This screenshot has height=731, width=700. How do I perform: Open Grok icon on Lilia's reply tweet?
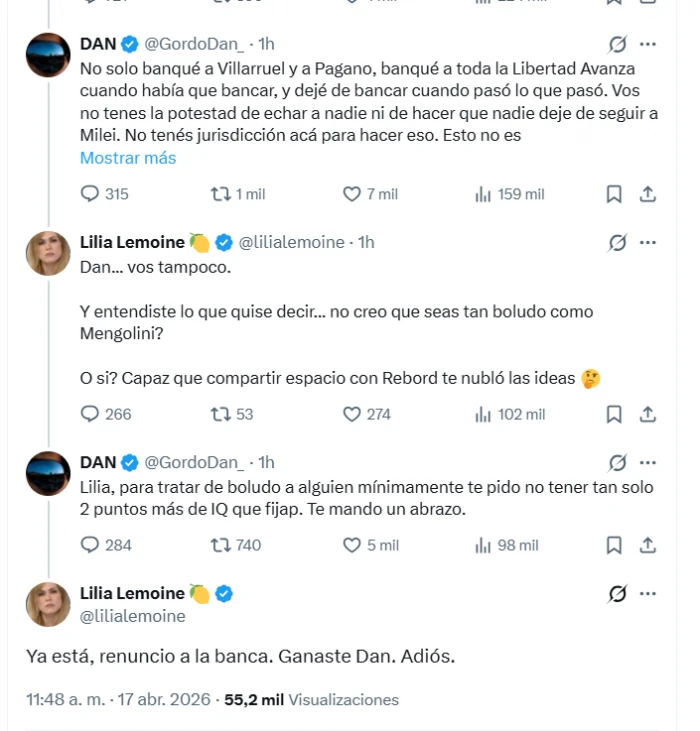coord(618,243)
